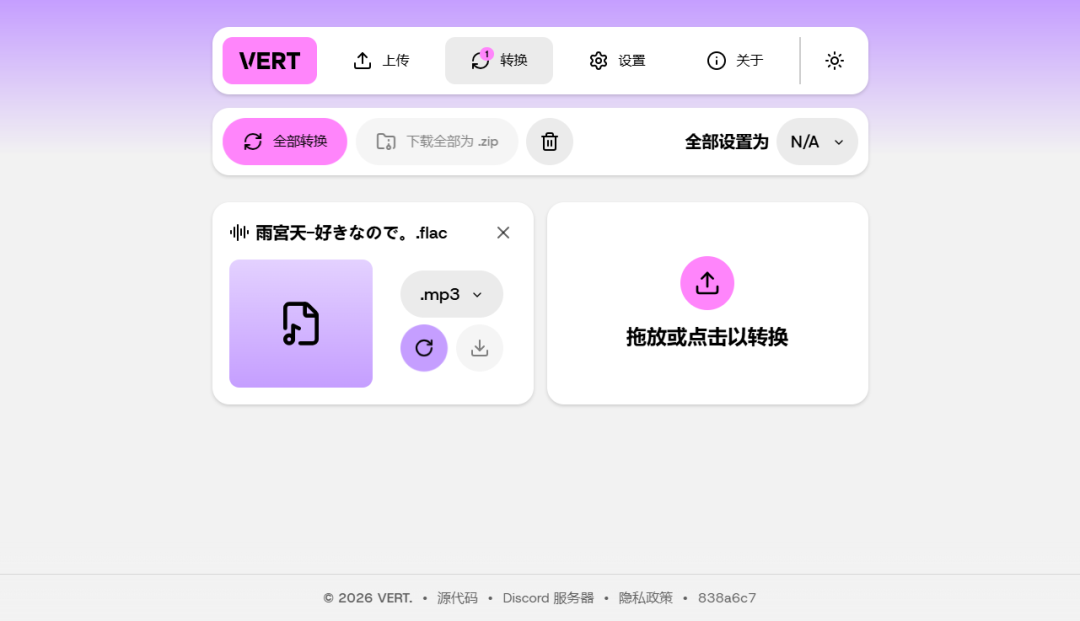Open the 全部设置为 N/A format dropdown

816,141
